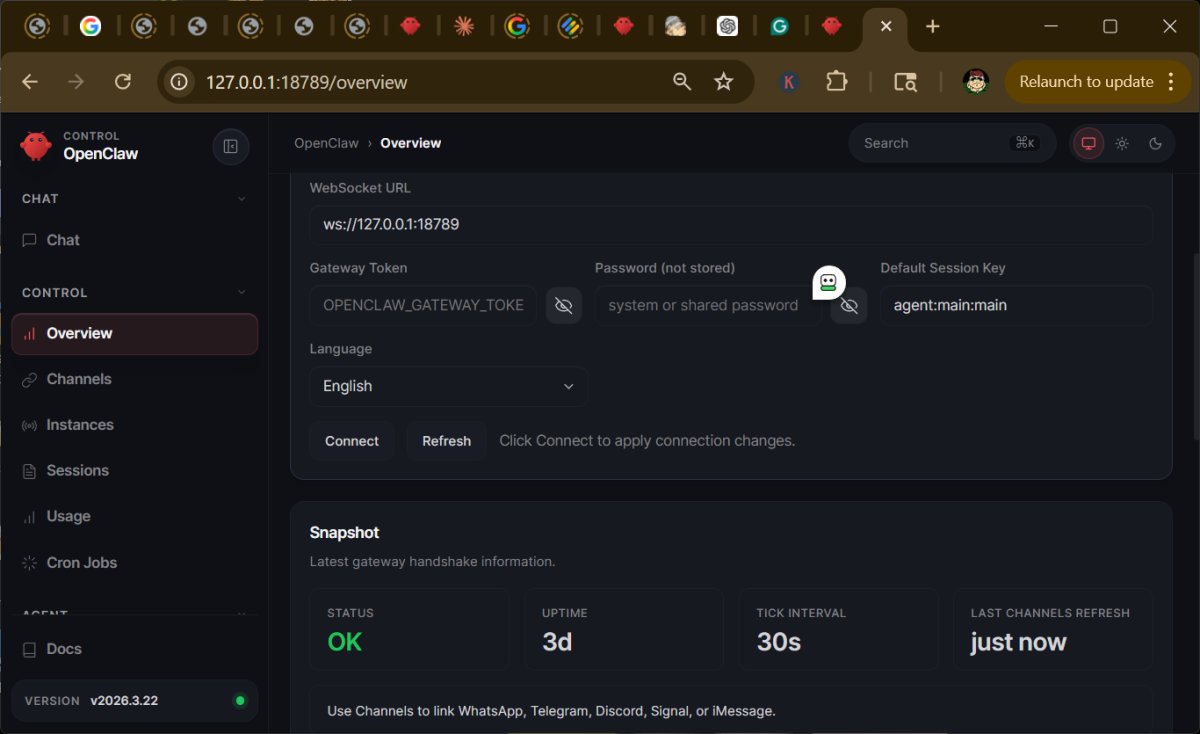1200x734 pixels.
Task: Click the TICK INTERVAL 30s value
Action: click(x=779, y=642)
